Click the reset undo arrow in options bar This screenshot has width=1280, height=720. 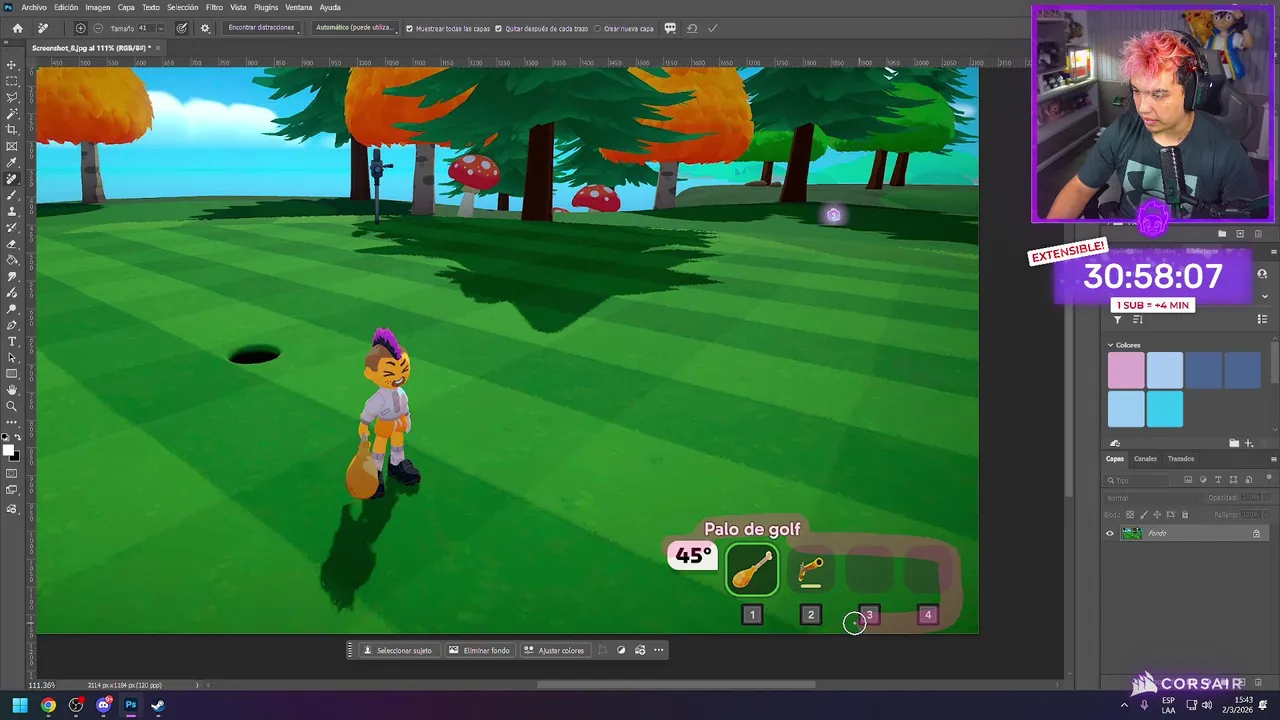click(x=692, y=28)
